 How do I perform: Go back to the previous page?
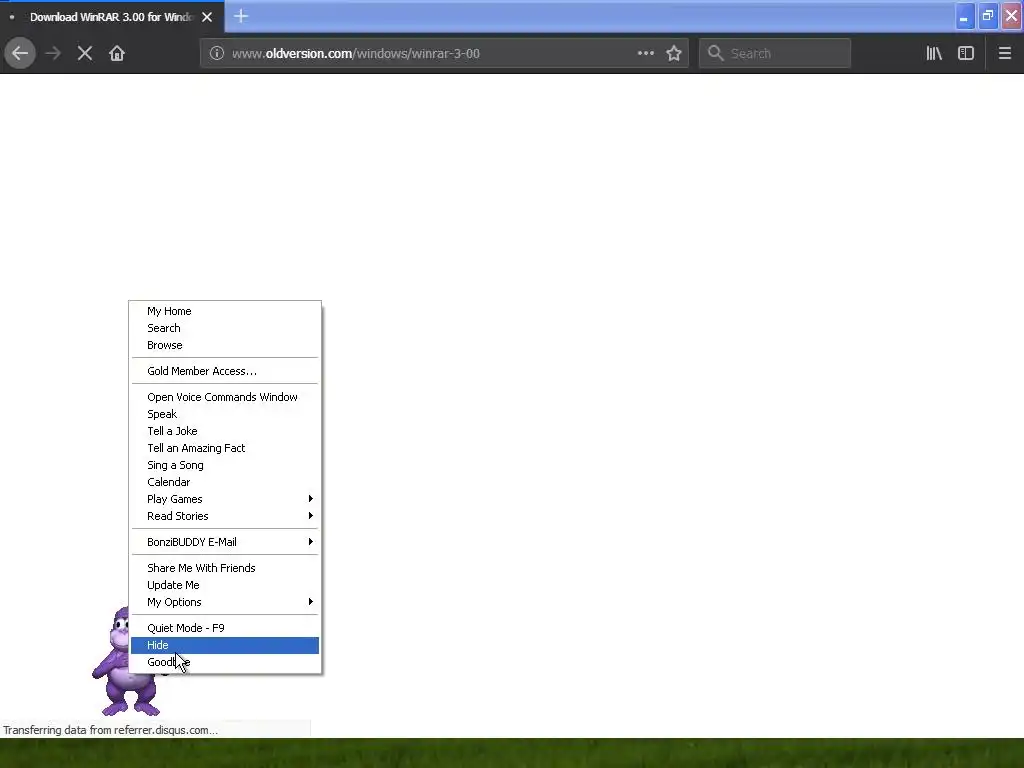(20, 53)
